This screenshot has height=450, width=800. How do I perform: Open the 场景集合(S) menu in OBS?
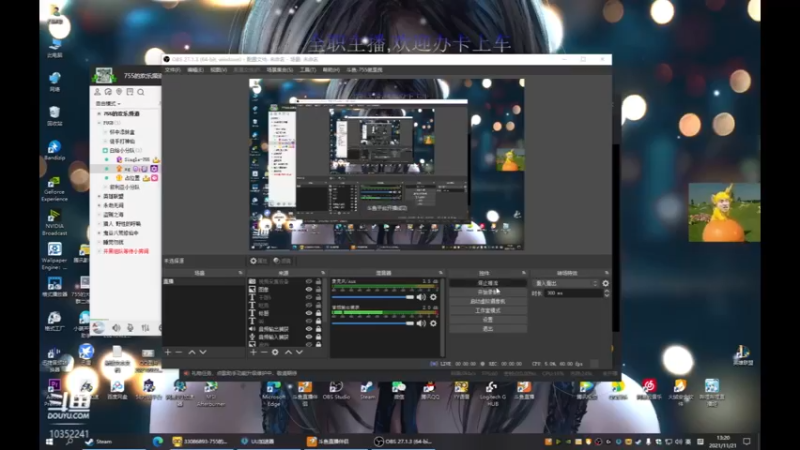tap(280, 70)
